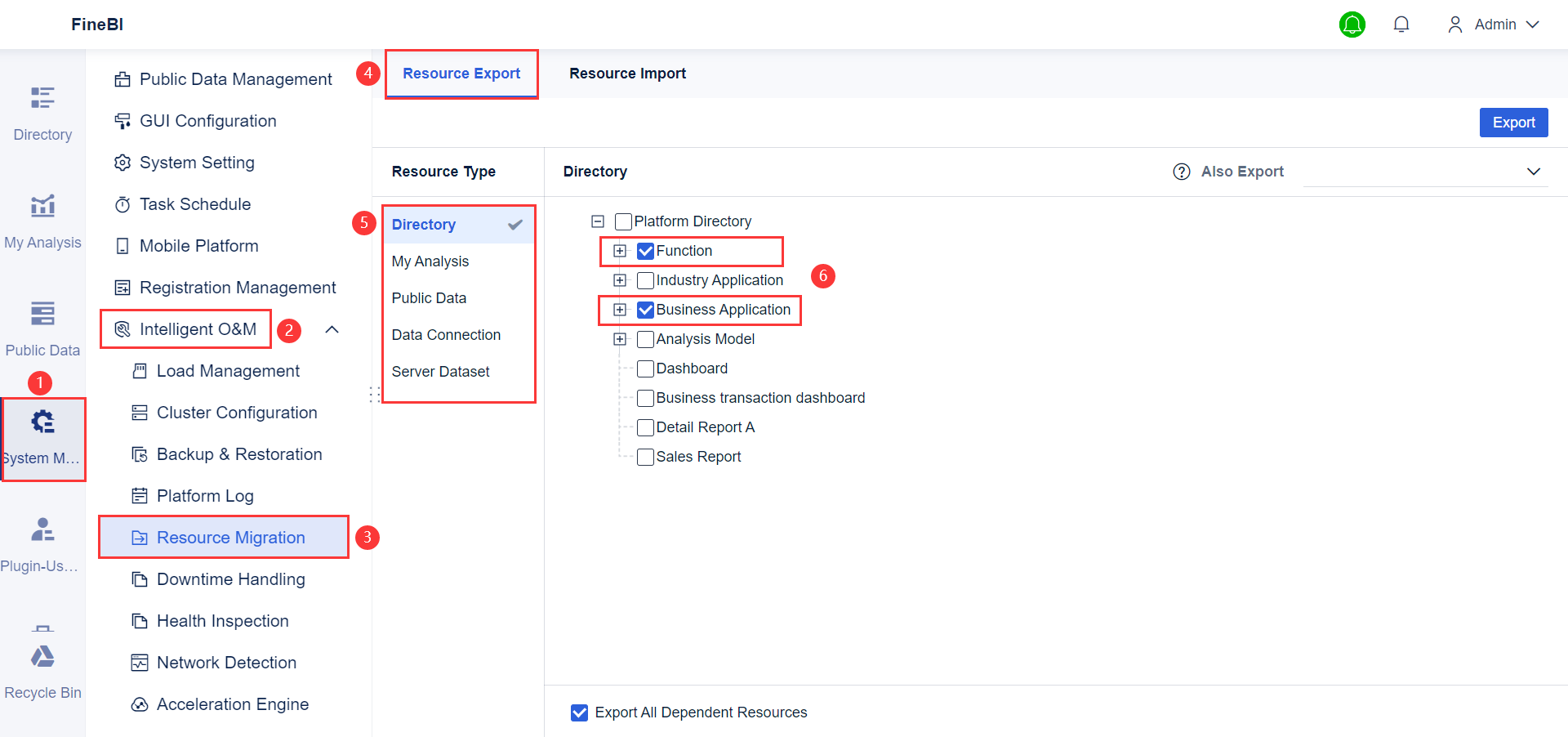Viewport: 1568px width, 737px height.
Task: Click the panel resize drag handle
Action: [375, 395]
